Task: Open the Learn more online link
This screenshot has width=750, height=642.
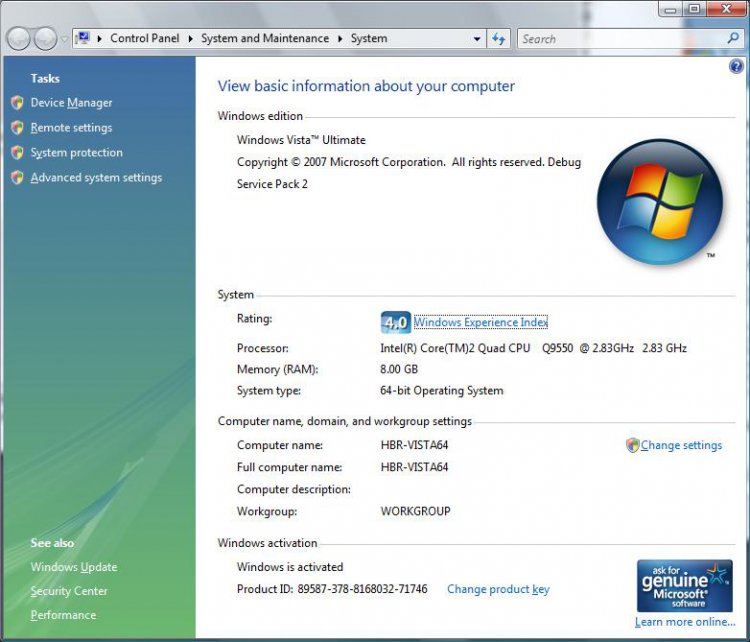Action: [x=685, y=622]
